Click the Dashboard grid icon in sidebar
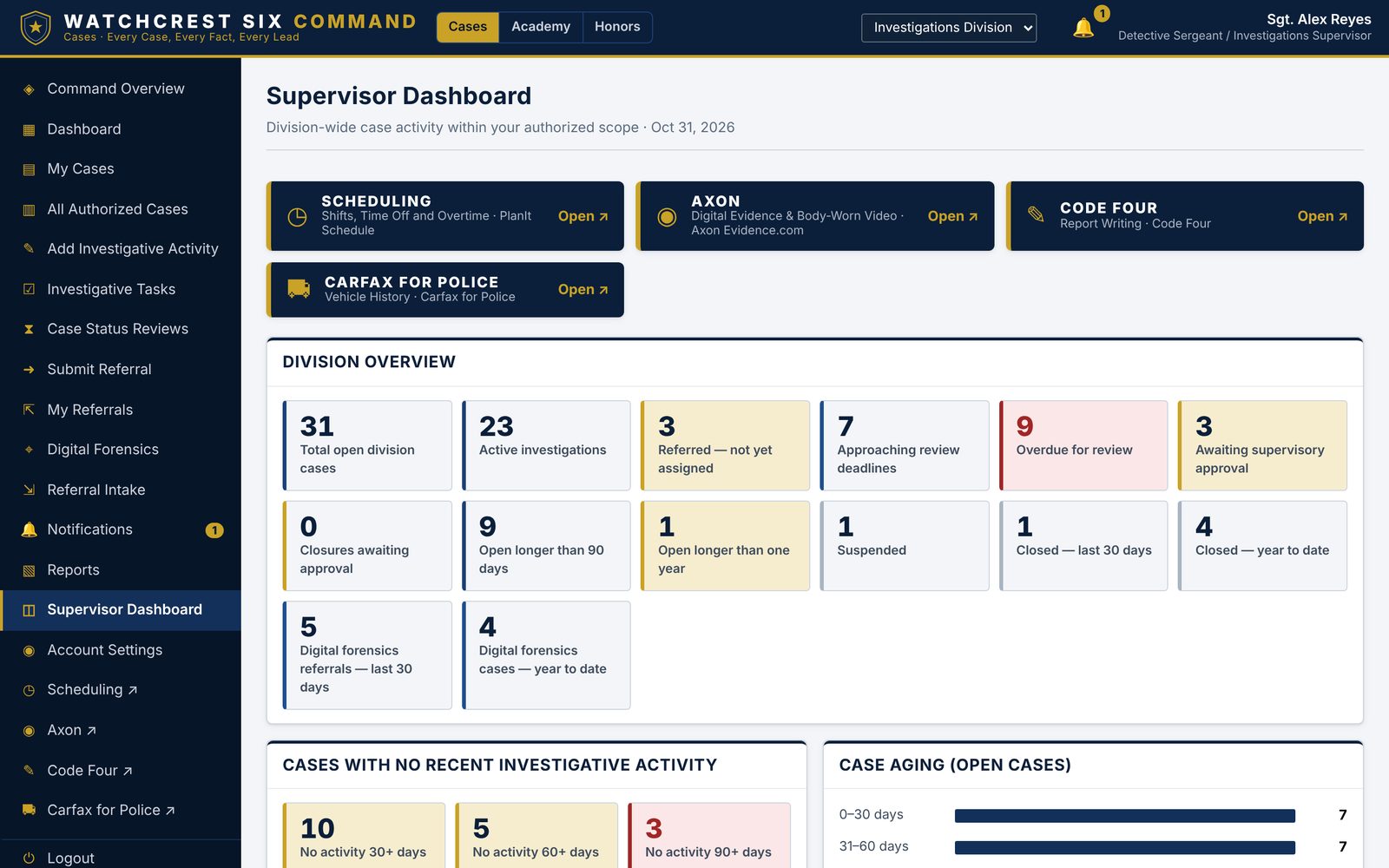Image resolution: width=1389 pixels, height=868 pixels. tap(29, 129)
